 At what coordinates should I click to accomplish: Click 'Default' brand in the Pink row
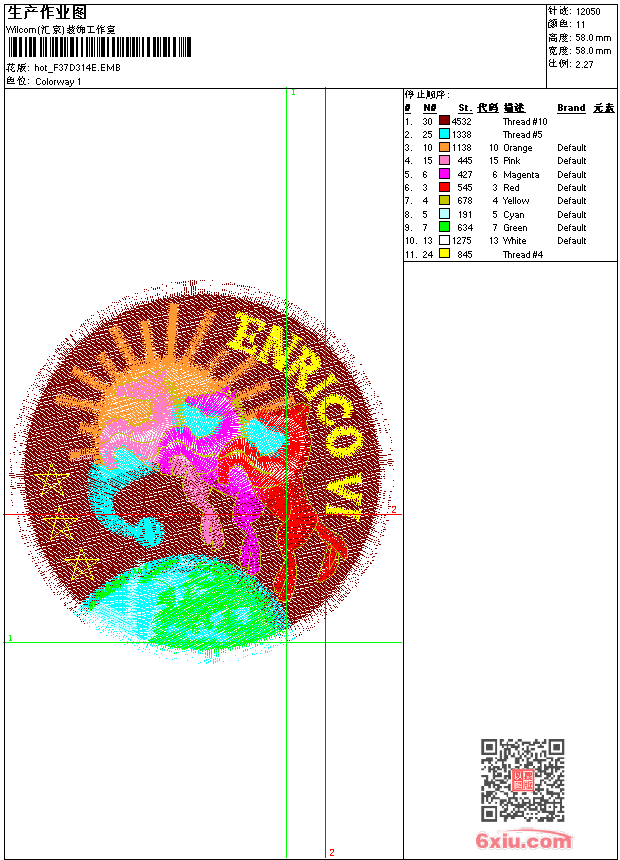pos(571,161)
